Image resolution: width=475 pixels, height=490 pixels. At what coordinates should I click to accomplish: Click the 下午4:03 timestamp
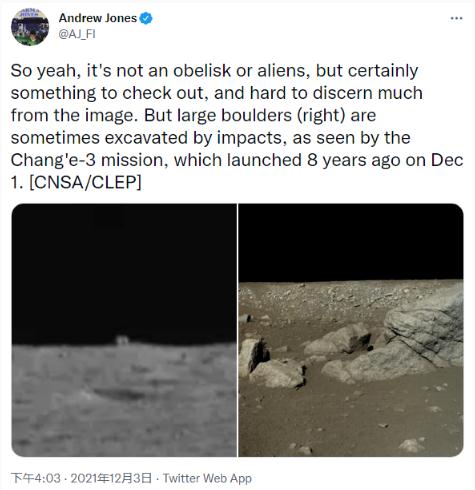click(x=36, y=478)
